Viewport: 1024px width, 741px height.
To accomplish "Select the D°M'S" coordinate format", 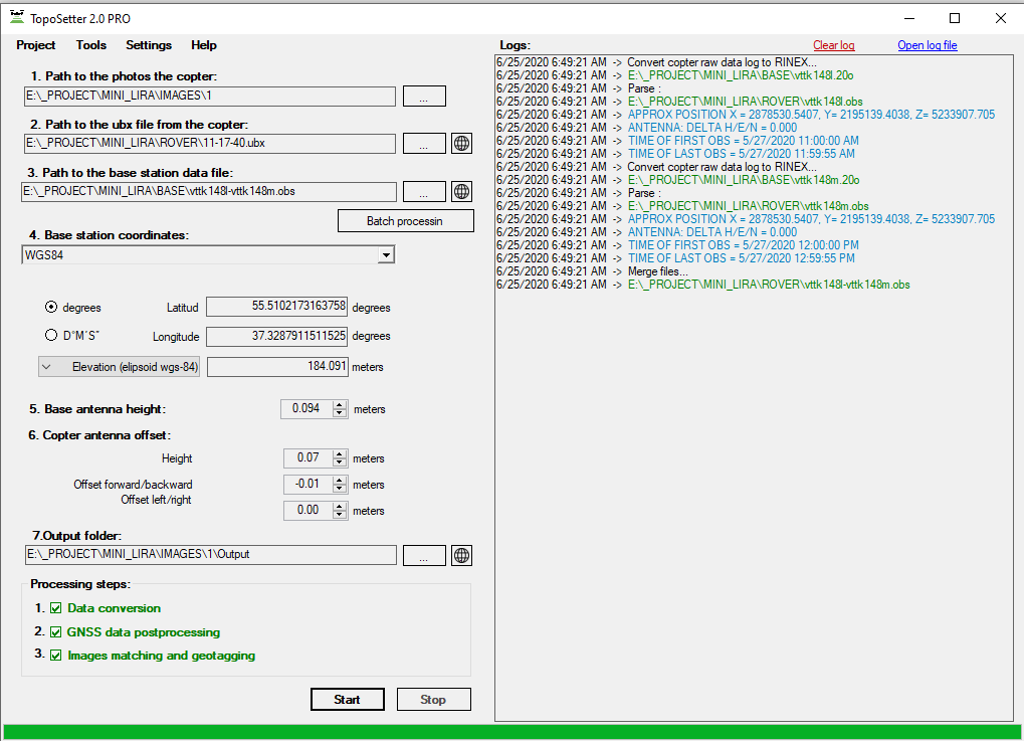I will pos(51,336).
